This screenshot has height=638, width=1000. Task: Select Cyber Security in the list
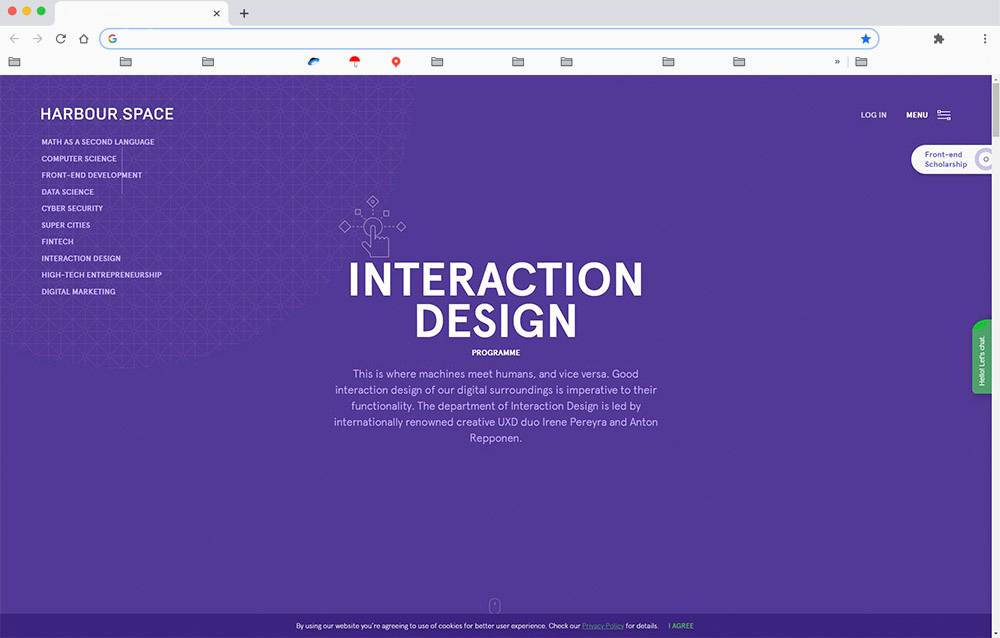[72, 208]
